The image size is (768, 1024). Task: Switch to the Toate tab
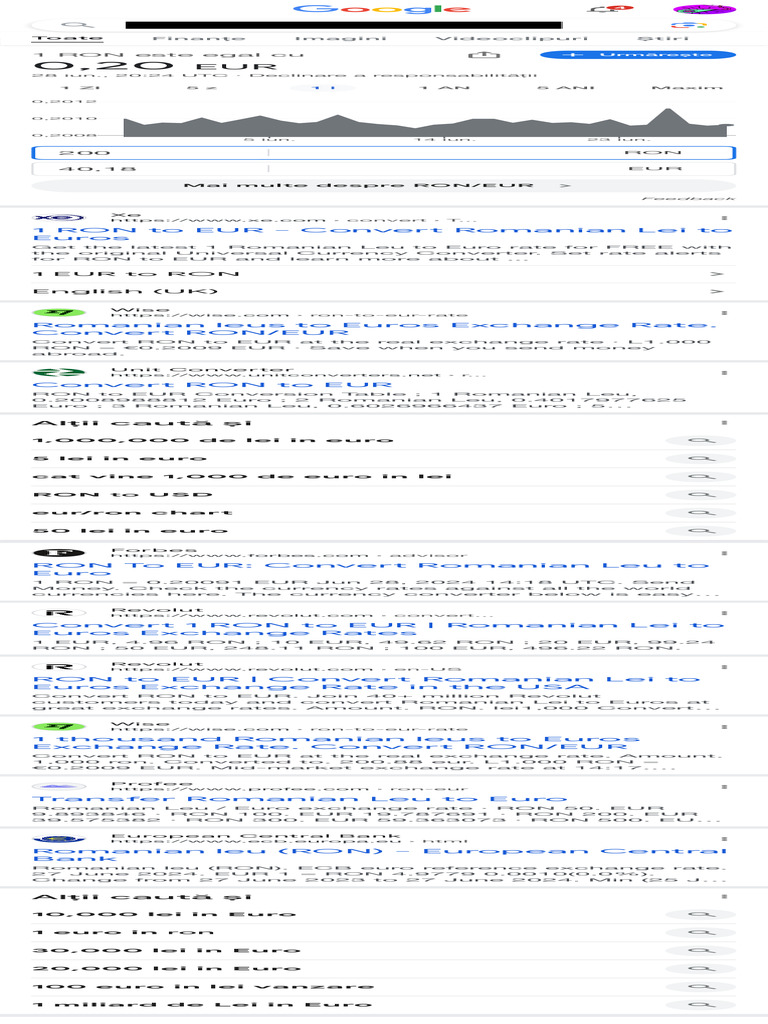(67, 39)
